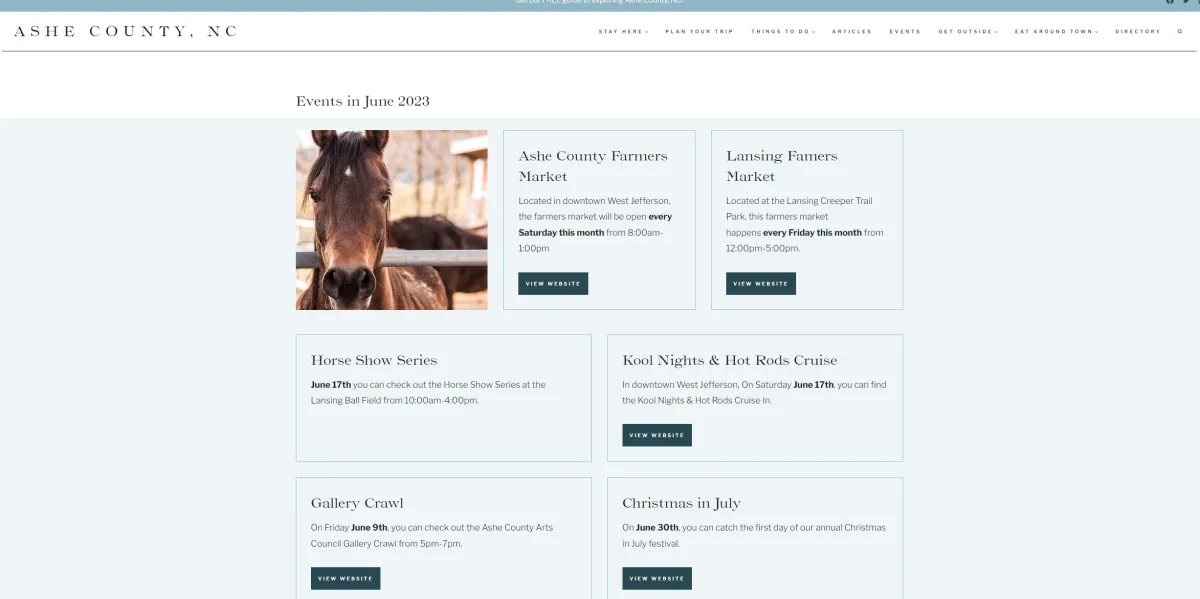The image size is (1200, 599).
Task: View website for Christmas in July
Action: (657, 578)
